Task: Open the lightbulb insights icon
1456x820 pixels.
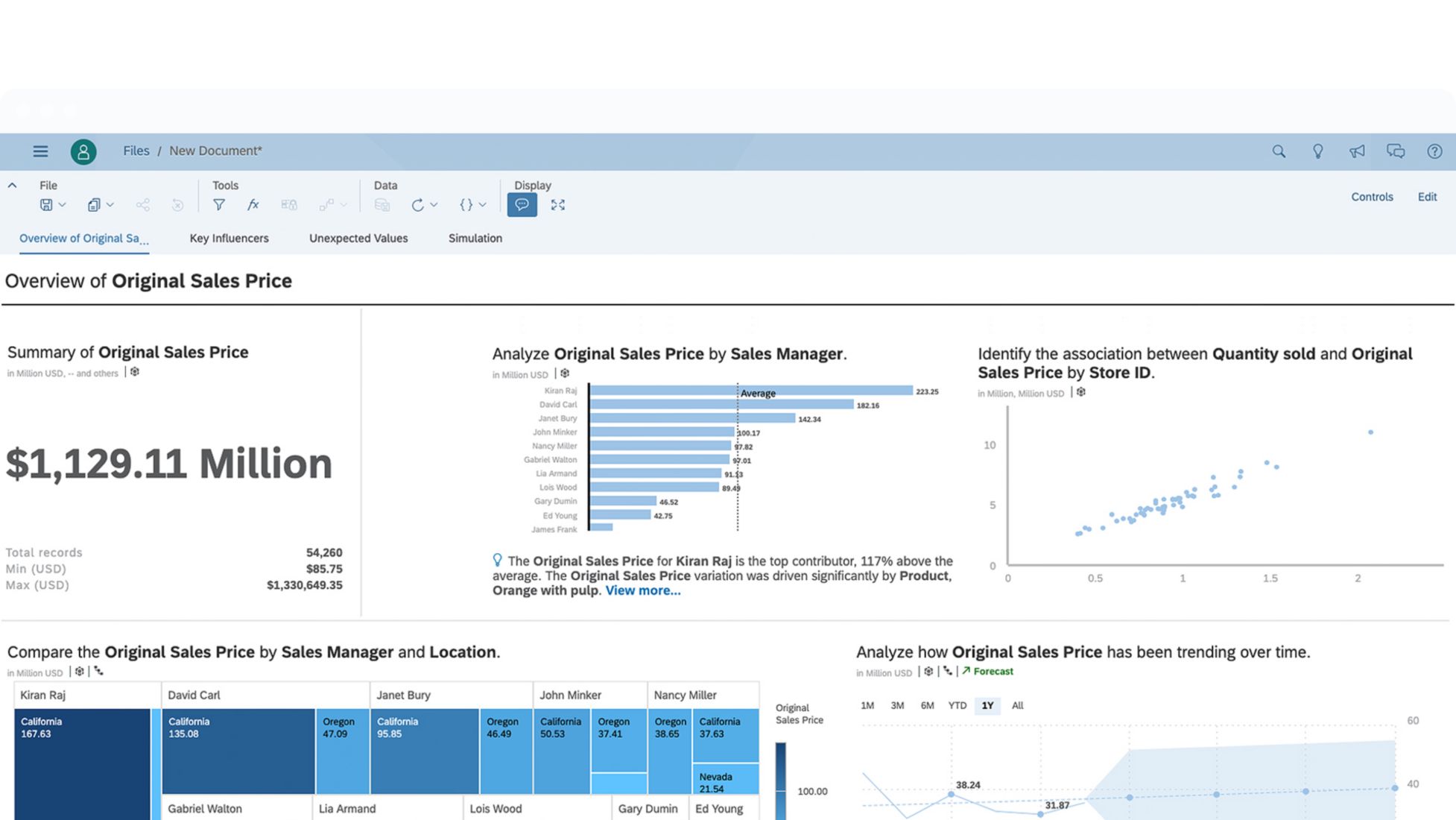Action: (1317, 151)
